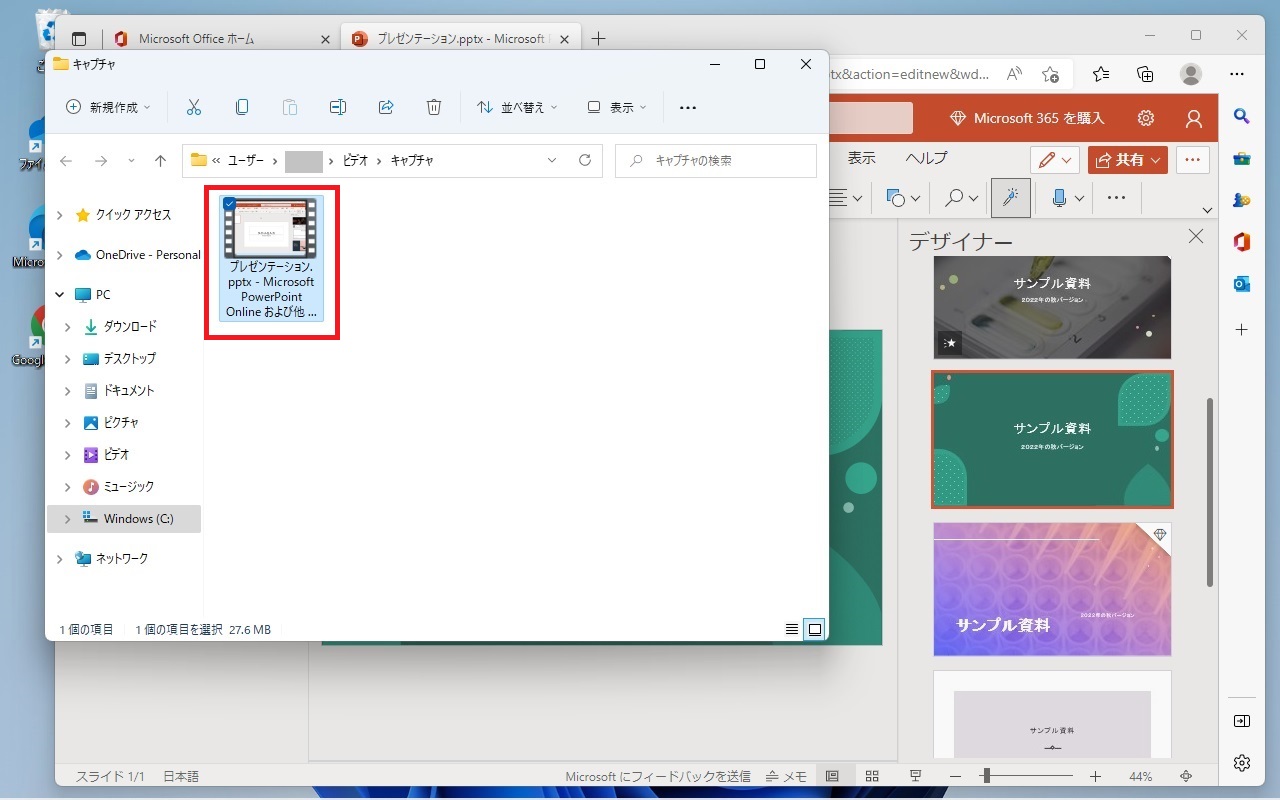Open the Edge sidebar Tools briefcase icon

pos(1242,158)
